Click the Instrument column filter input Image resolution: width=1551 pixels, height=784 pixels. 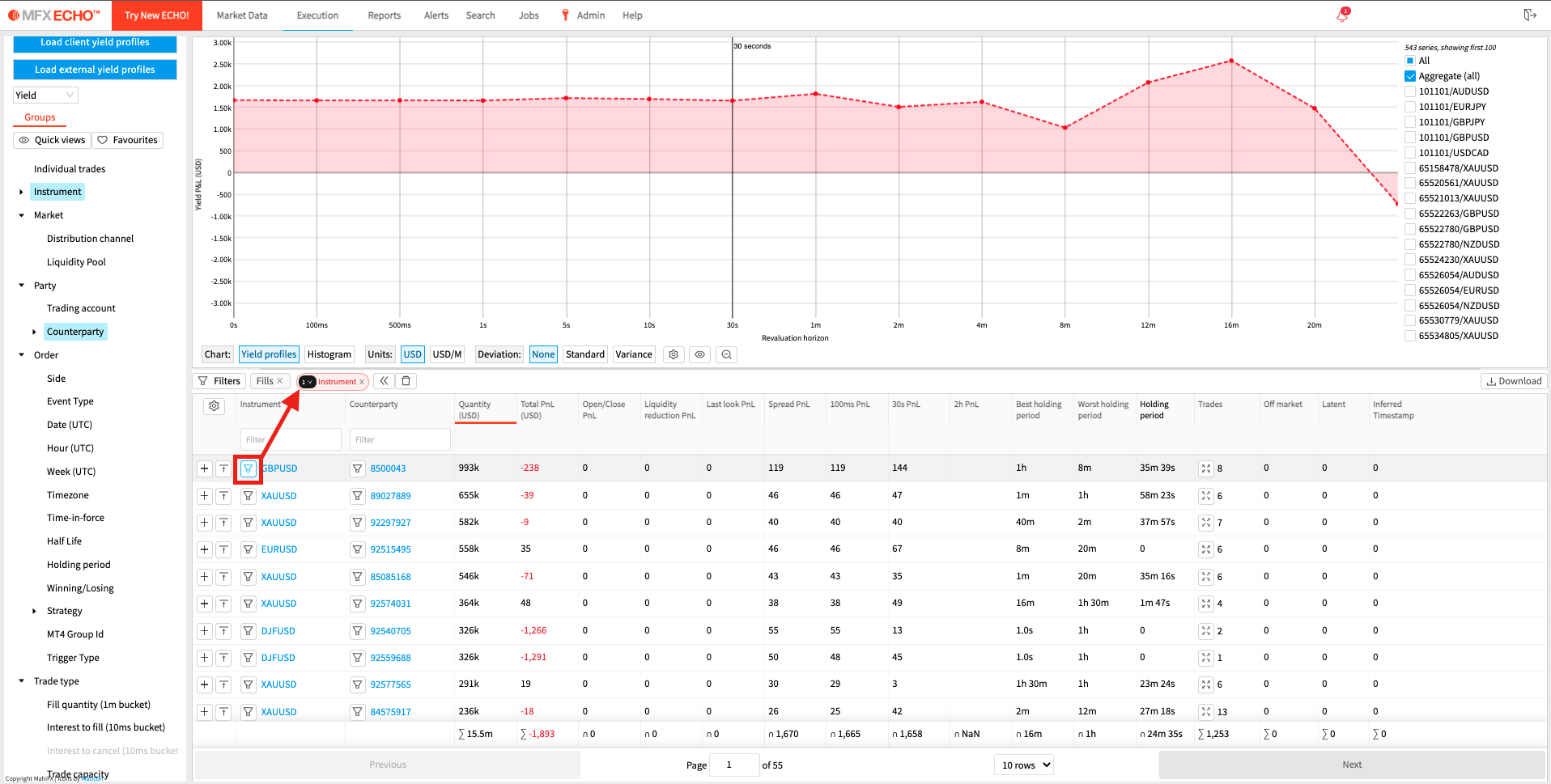[x=291, y=439]
